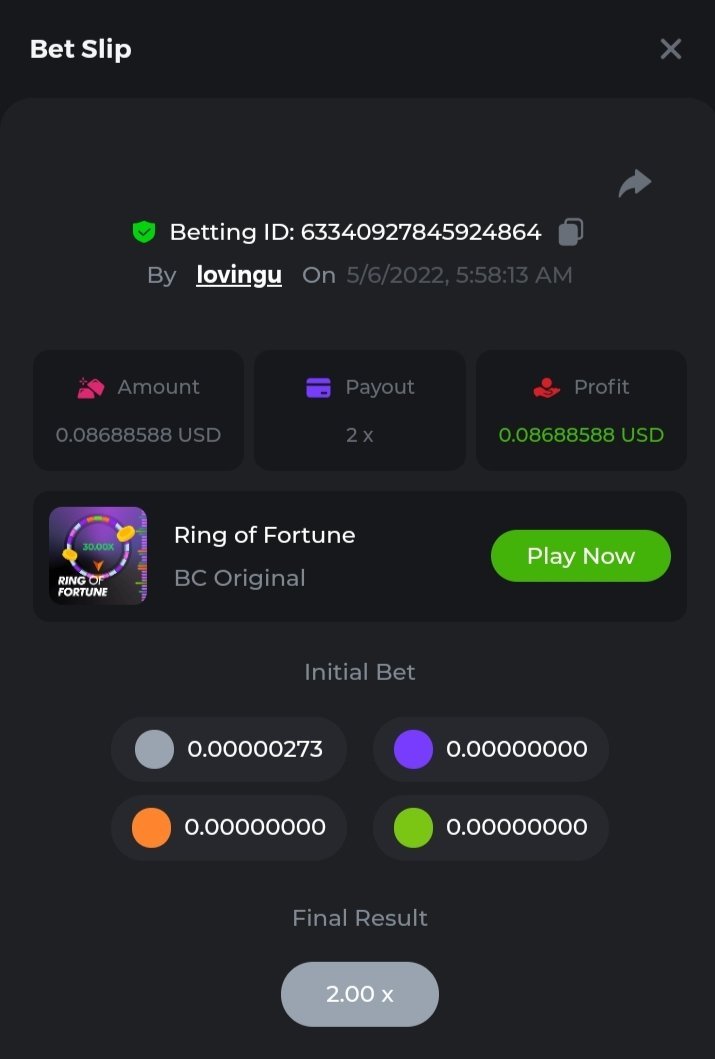This screenshot has height=1059, width=715.
Task: Click the green color bet swatch
Action: point(413,828)
